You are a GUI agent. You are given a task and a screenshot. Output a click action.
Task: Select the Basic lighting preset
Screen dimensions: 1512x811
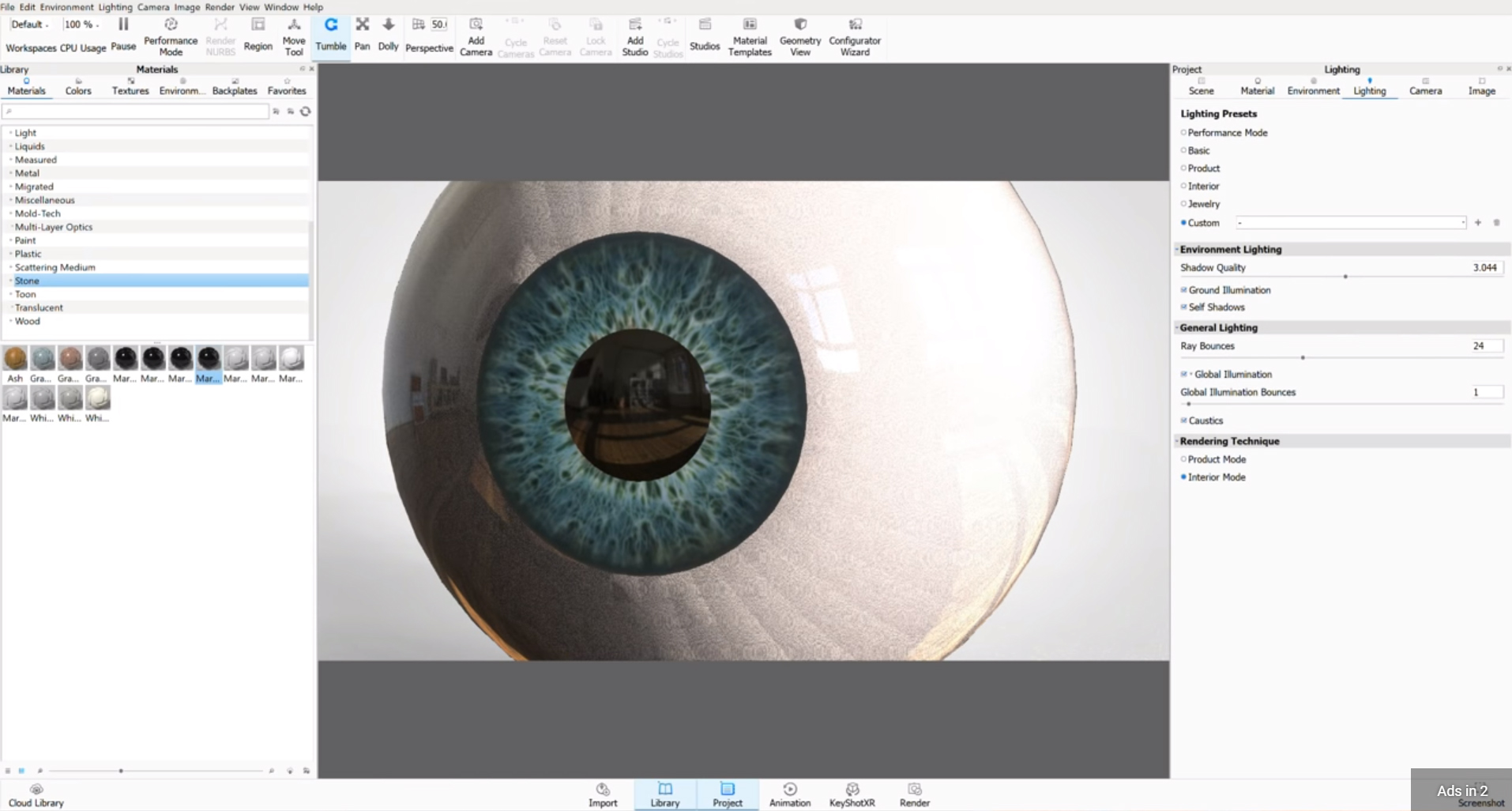click(1183, 150)
